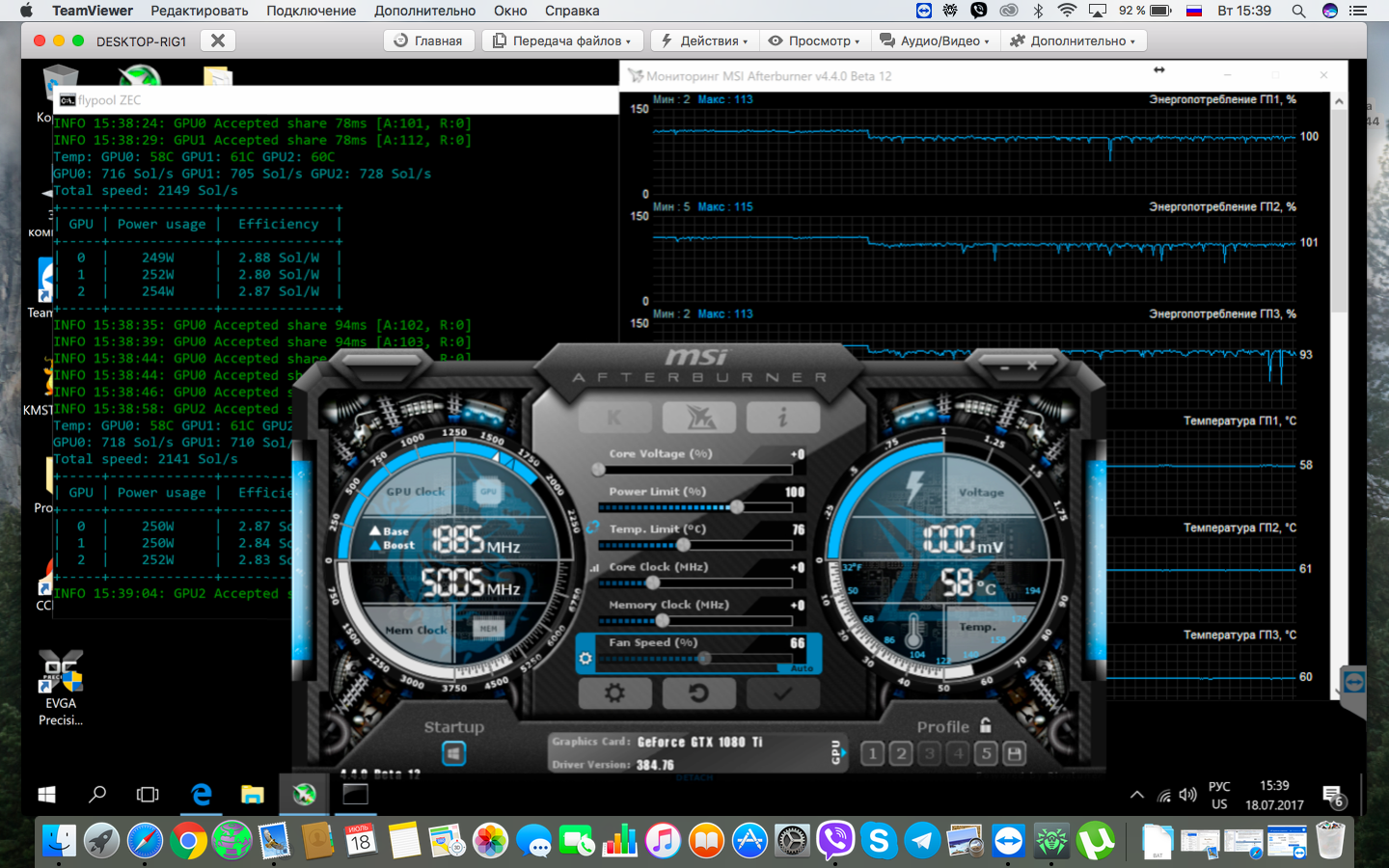Load Afterburner profile 5
This screenshot has height=868, width=1389.
pyautogui.click(x=986, y=753)
